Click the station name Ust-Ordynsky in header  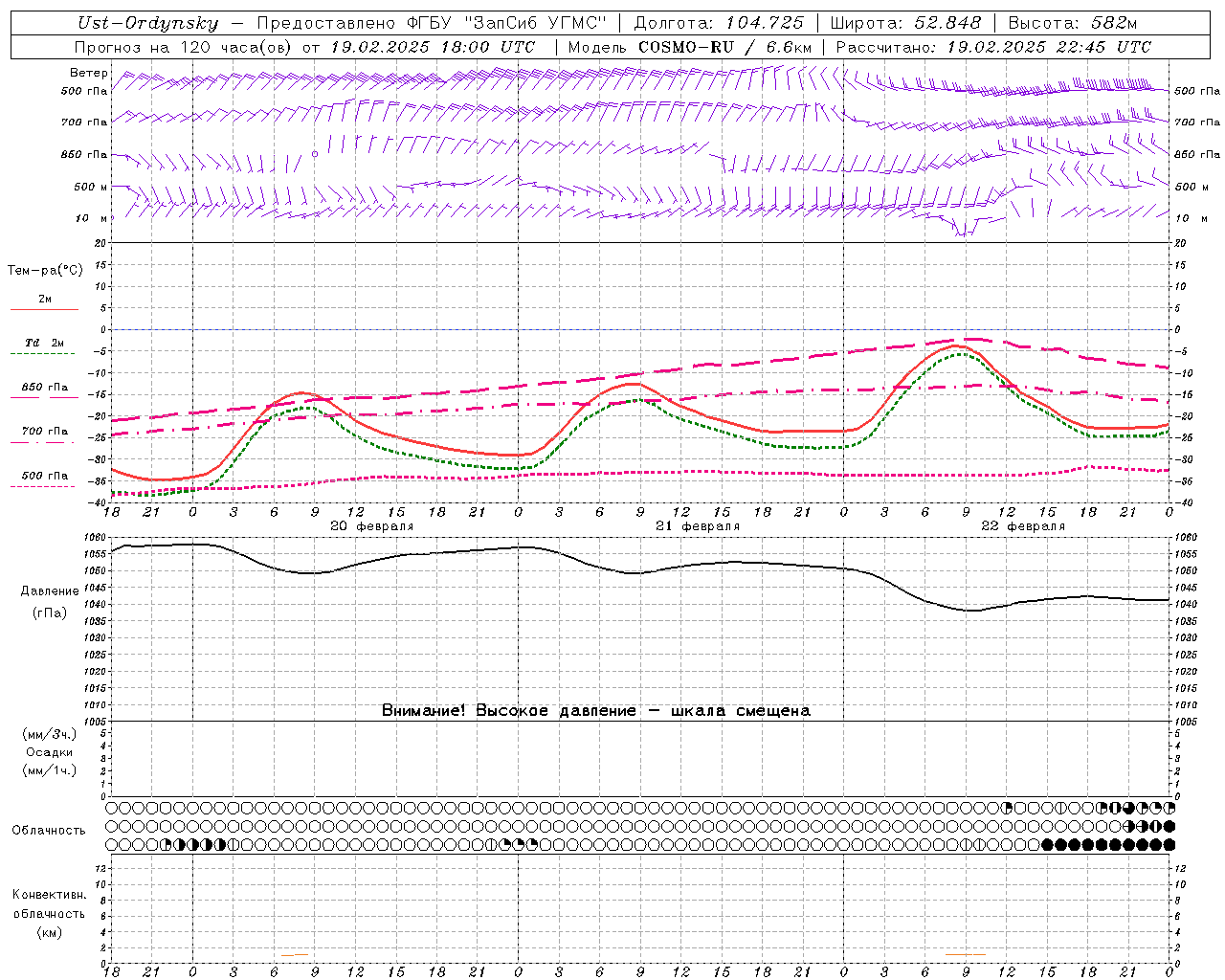[148, 23]
